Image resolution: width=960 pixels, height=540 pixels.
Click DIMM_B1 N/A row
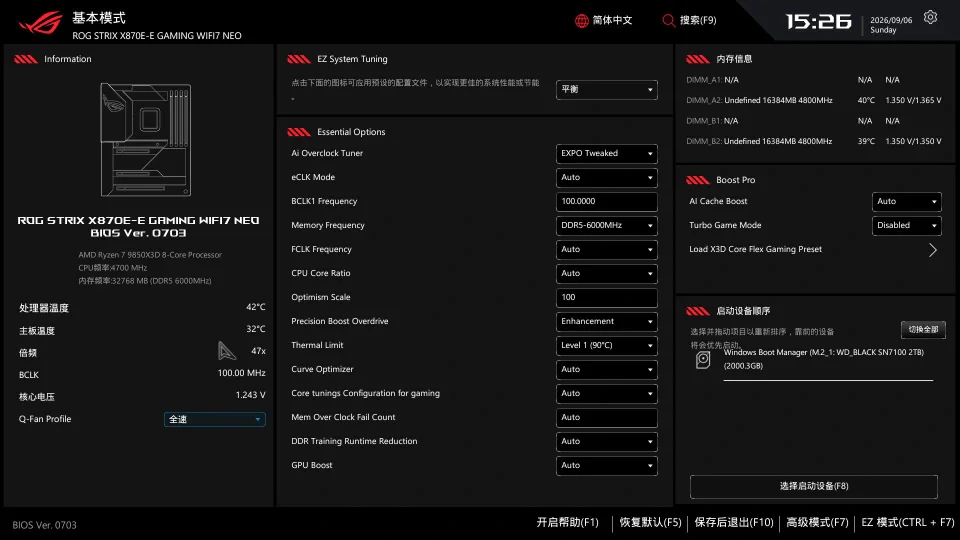pos(793,121)
